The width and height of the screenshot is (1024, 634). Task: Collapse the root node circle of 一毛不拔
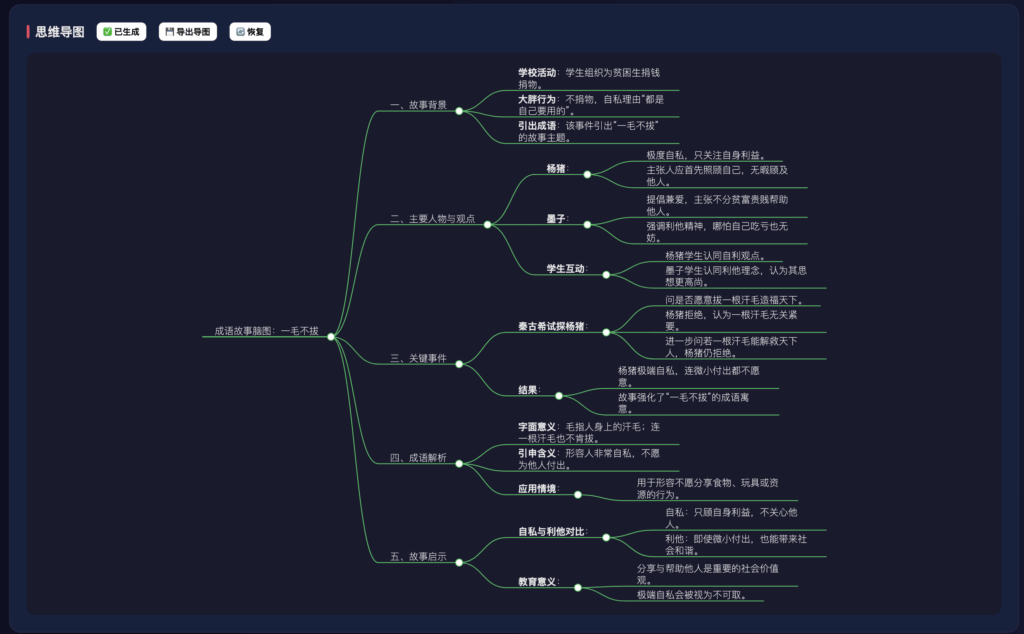point(331,337)
